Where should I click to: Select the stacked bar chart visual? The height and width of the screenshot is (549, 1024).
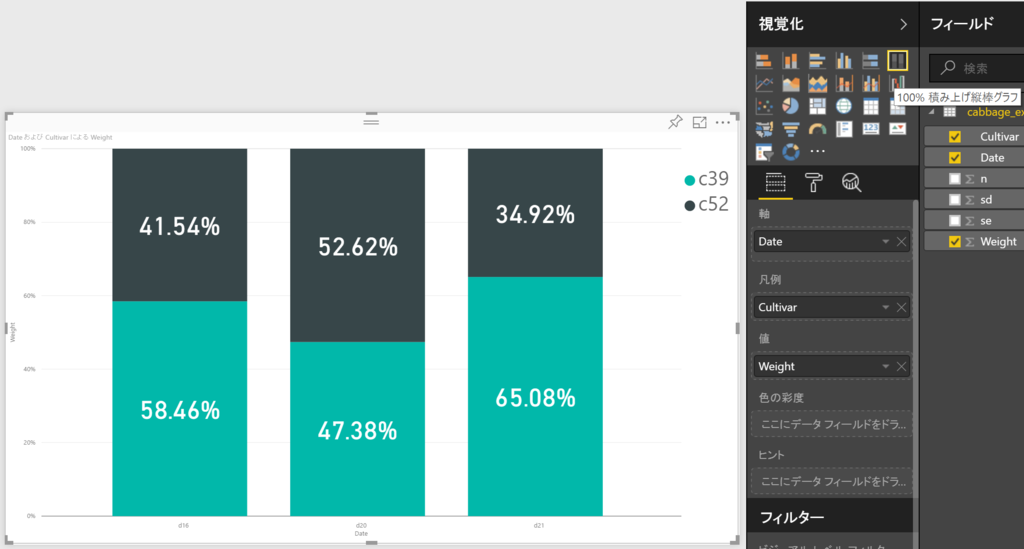763,61
